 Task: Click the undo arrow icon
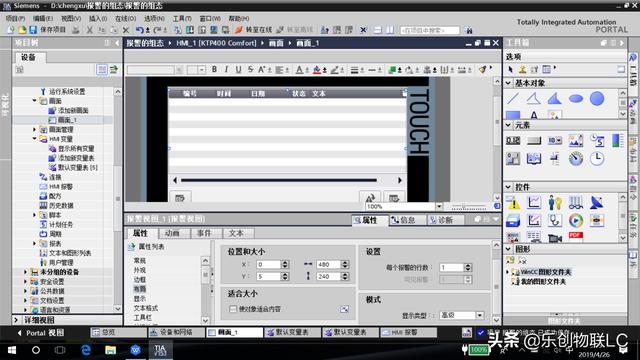(x=140, y=30)
